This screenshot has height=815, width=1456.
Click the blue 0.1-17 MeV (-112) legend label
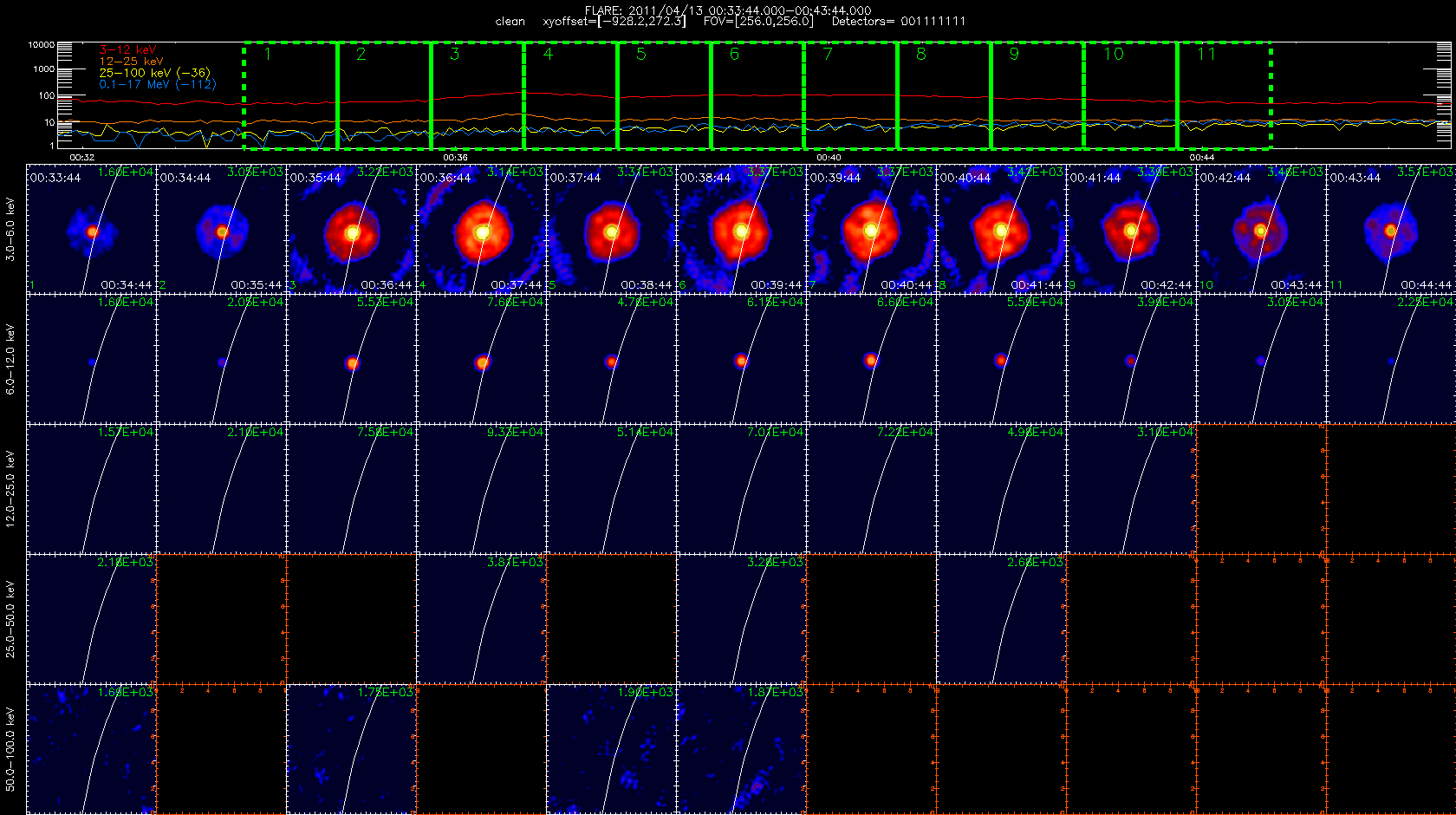(157, 84)
